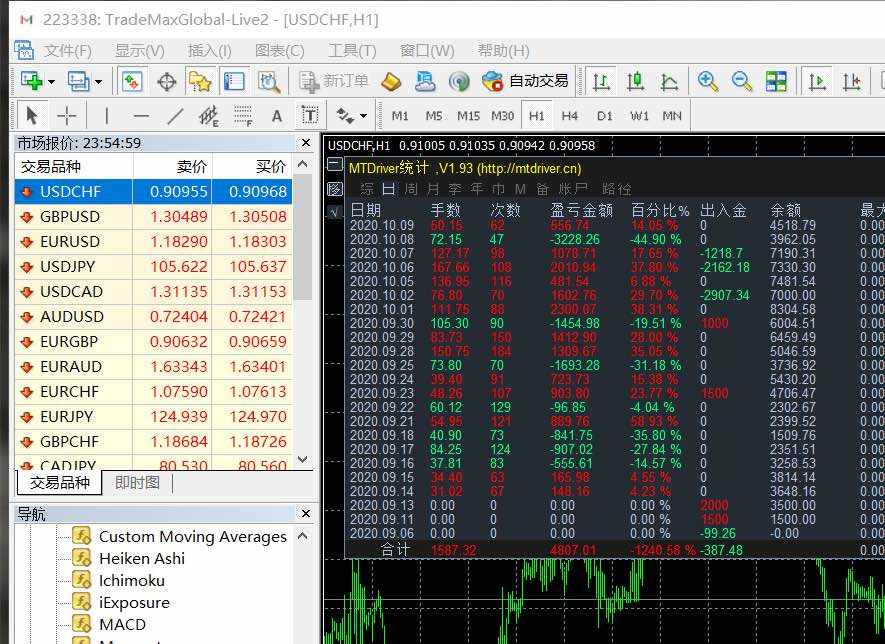This screenshot has height=644, width=885.
Task: Click the zoom out magnifier icon
Action: [742, 81]
